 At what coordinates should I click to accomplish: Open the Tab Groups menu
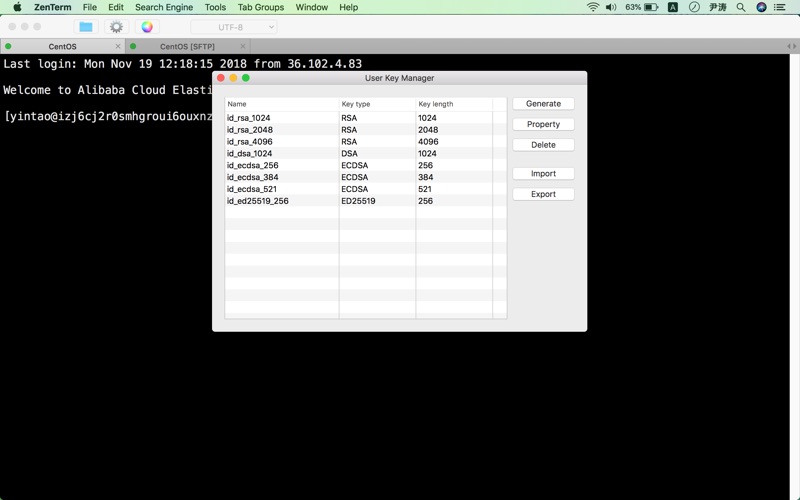point(261,7)
